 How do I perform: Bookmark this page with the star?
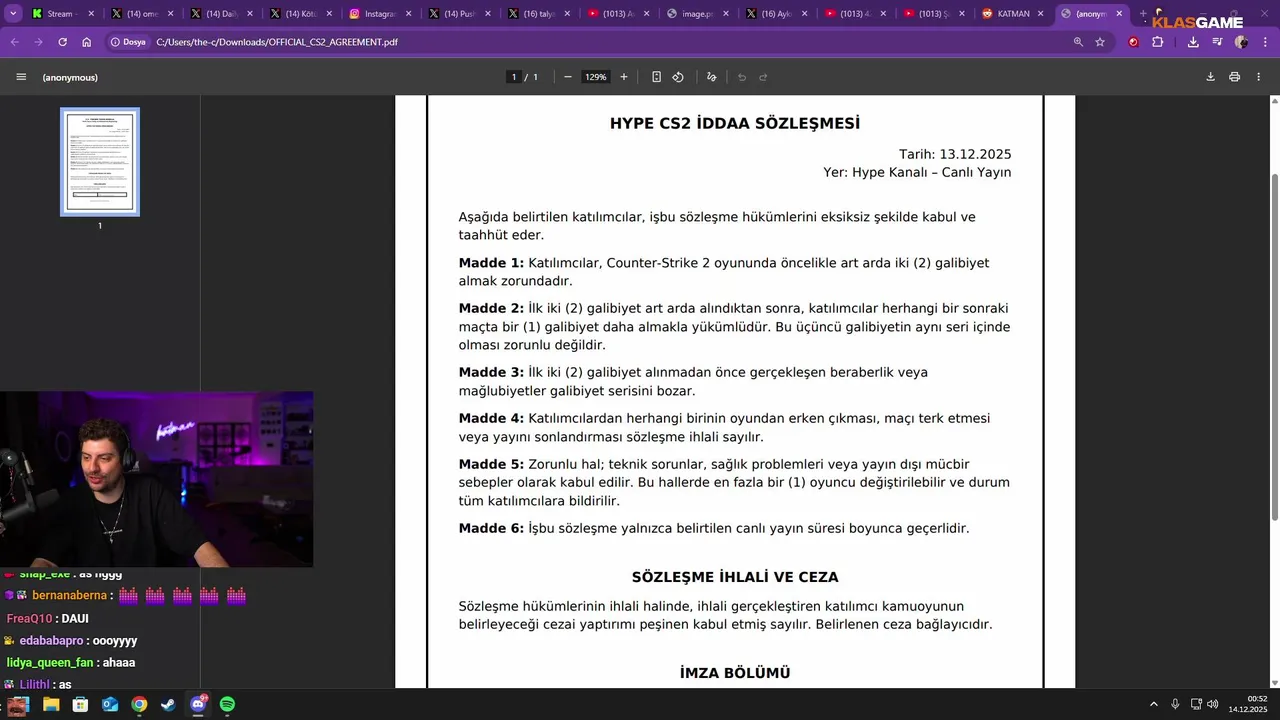coord(1100,42)
